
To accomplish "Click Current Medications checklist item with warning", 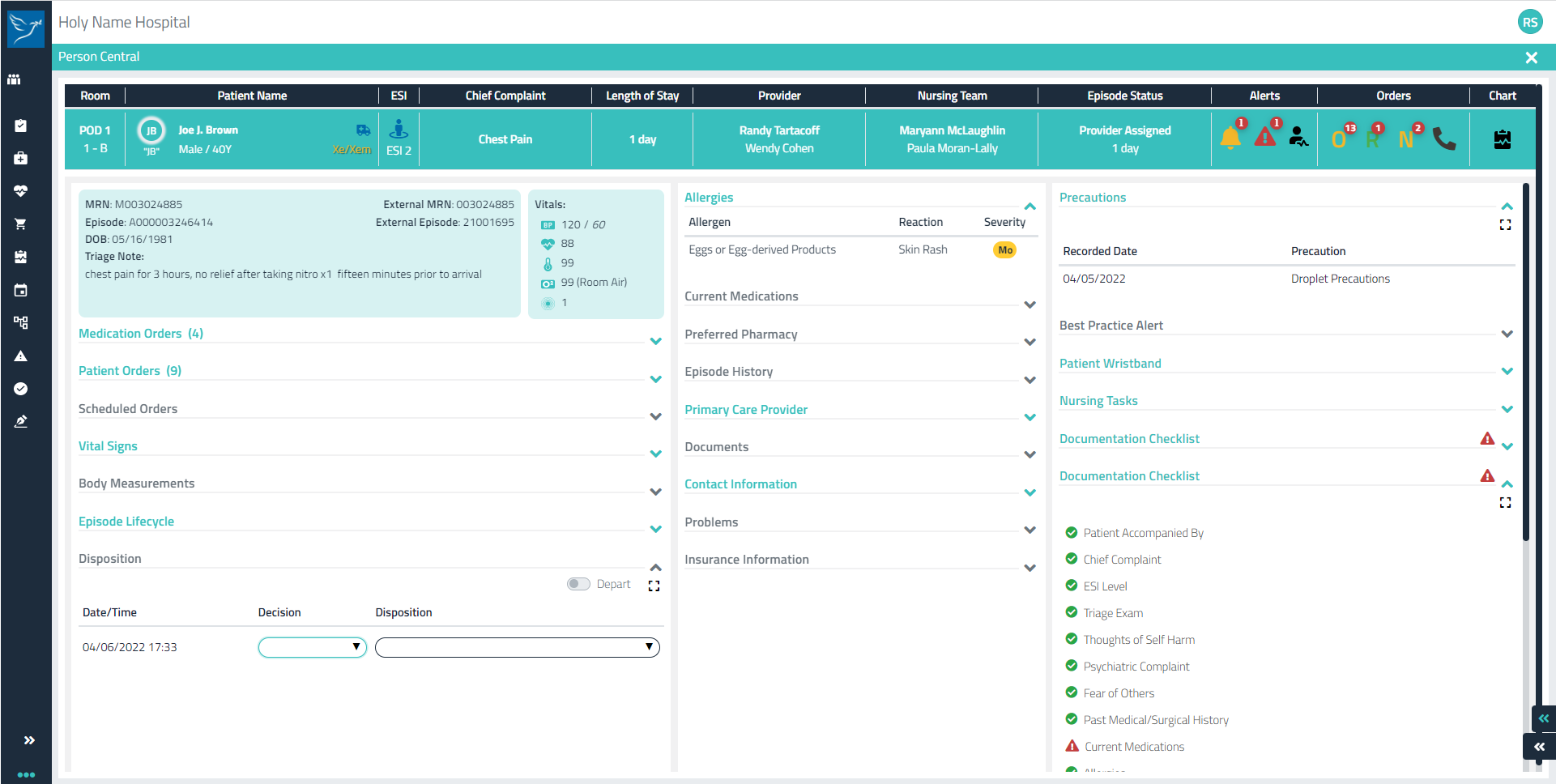I will click(x=1134, y=747).
